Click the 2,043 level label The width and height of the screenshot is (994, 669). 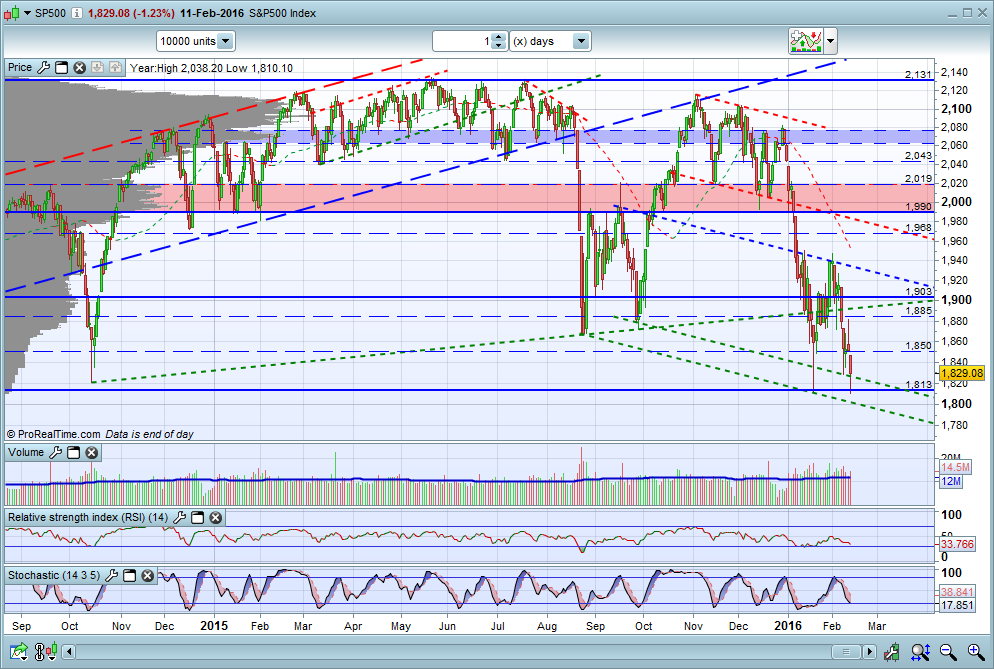(919, 155)
